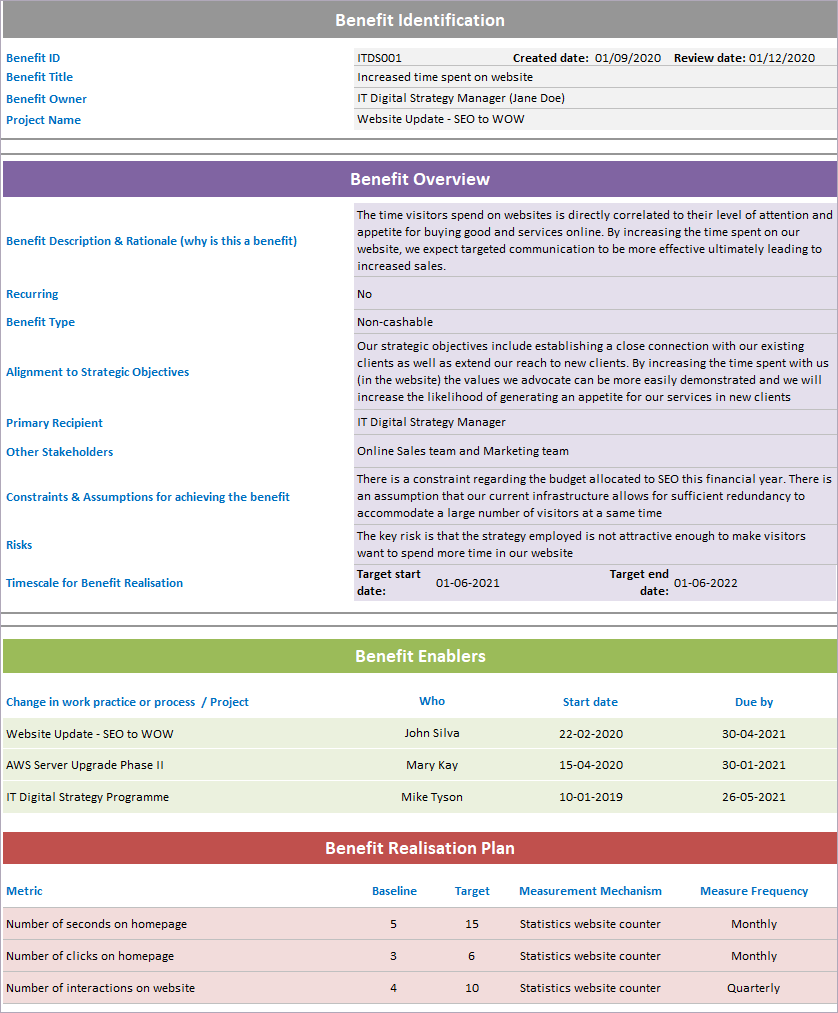Select the Recurring value No

pyautogui.click(x=365, y=293)
